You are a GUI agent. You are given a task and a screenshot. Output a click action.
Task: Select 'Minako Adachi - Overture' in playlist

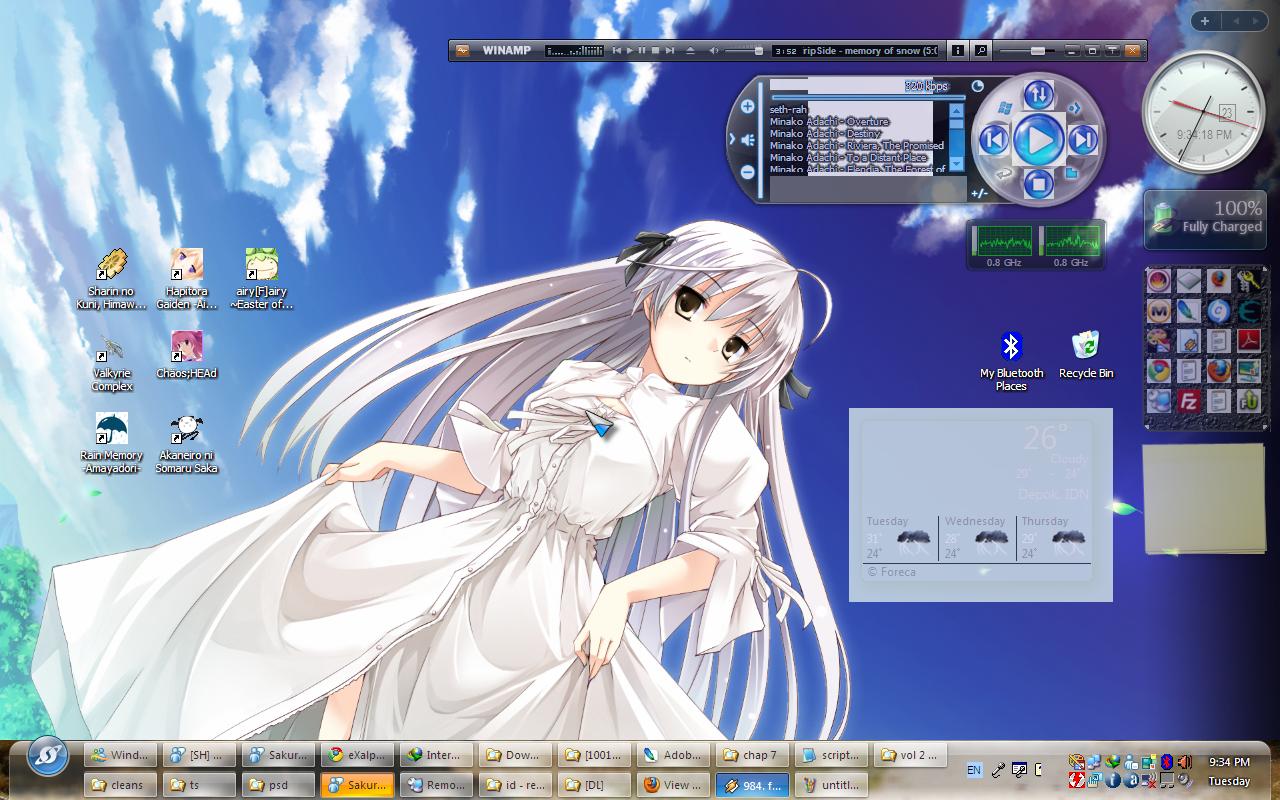pyautogui.click(x=829, y=121)
